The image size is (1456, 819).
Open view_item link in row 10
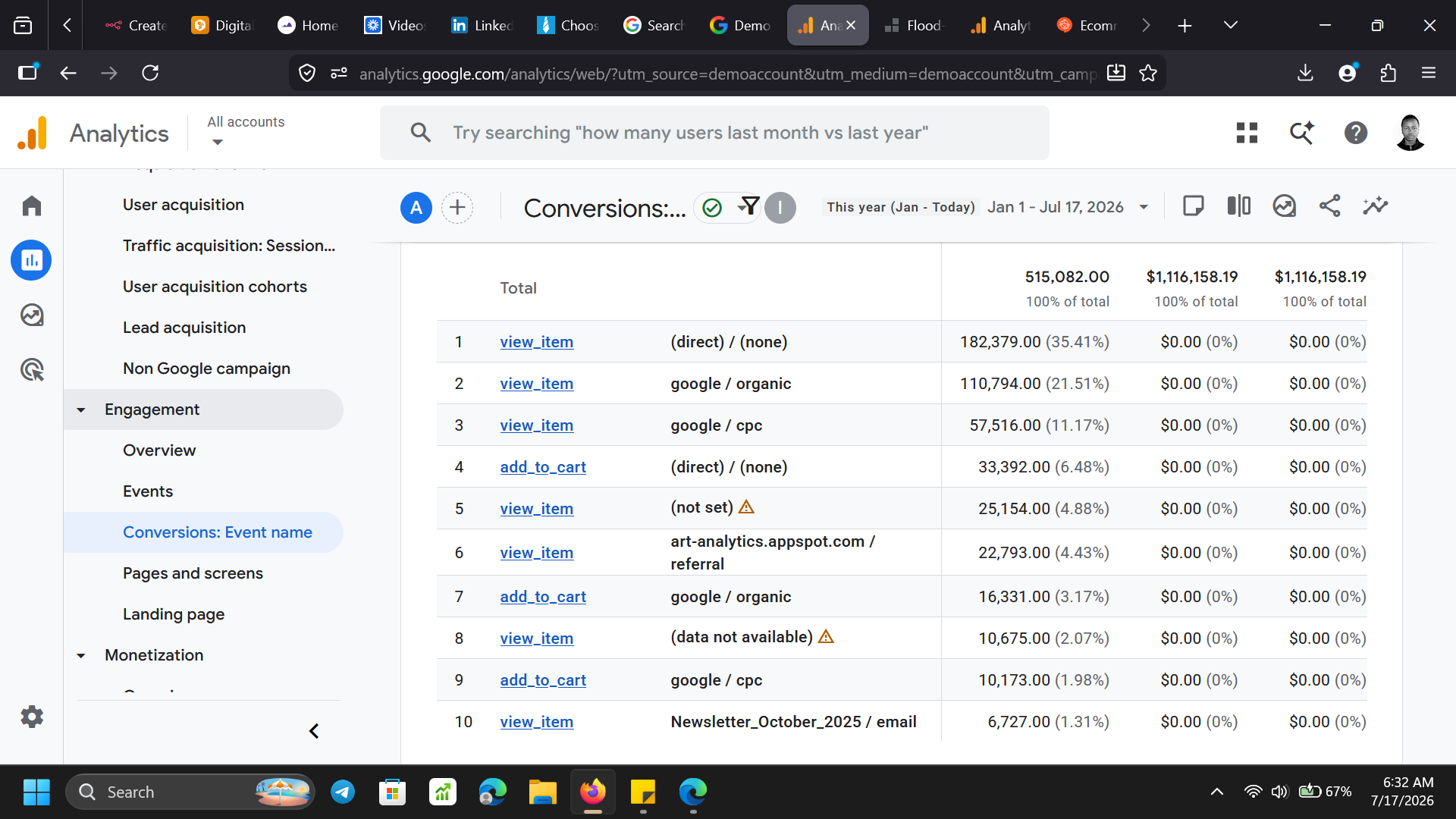[x=537, y=722]
